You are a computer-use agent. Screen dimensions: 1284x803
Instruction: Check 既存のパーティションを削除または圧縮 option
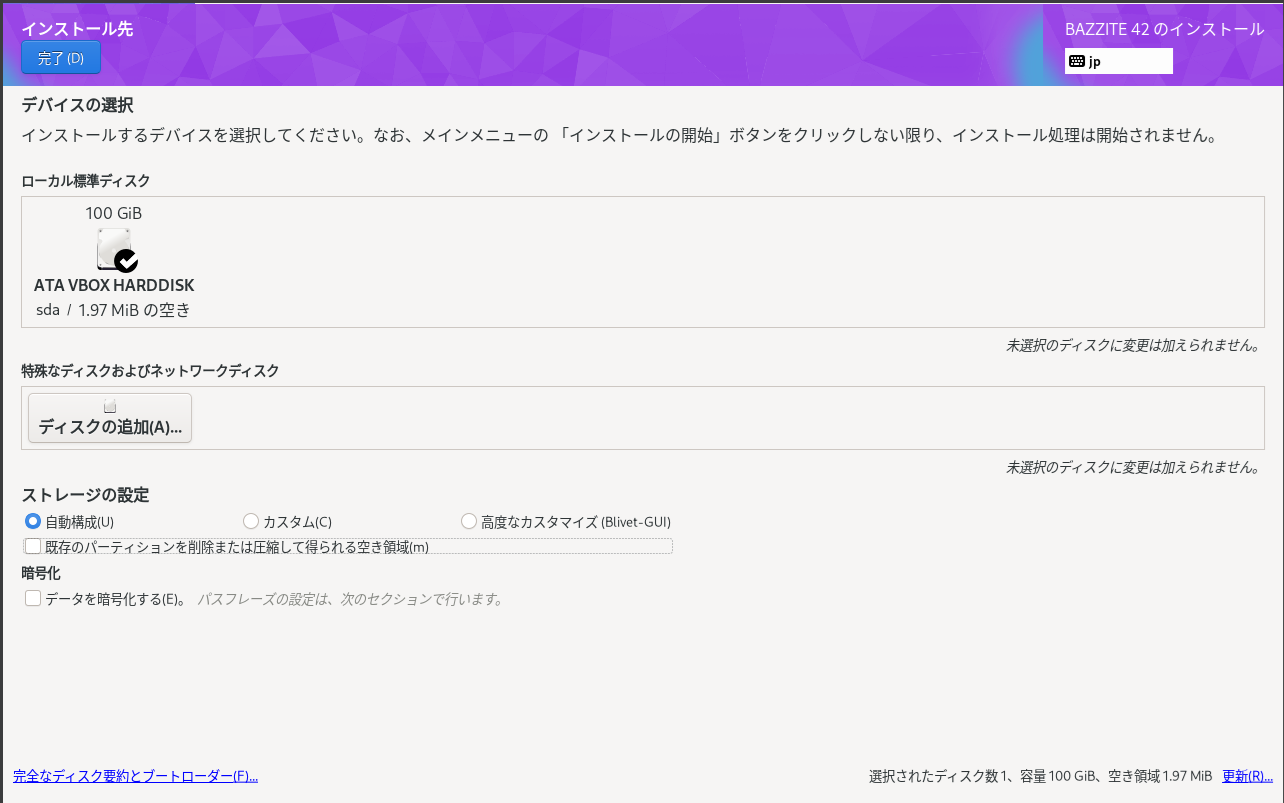[x=32, y=545]
